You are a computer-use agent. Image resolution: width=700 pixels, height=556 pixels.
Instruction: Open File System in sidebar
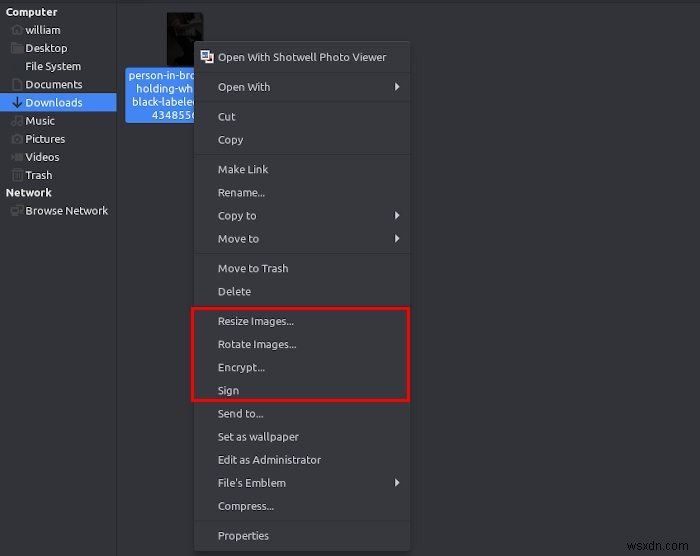coord(58,66)
